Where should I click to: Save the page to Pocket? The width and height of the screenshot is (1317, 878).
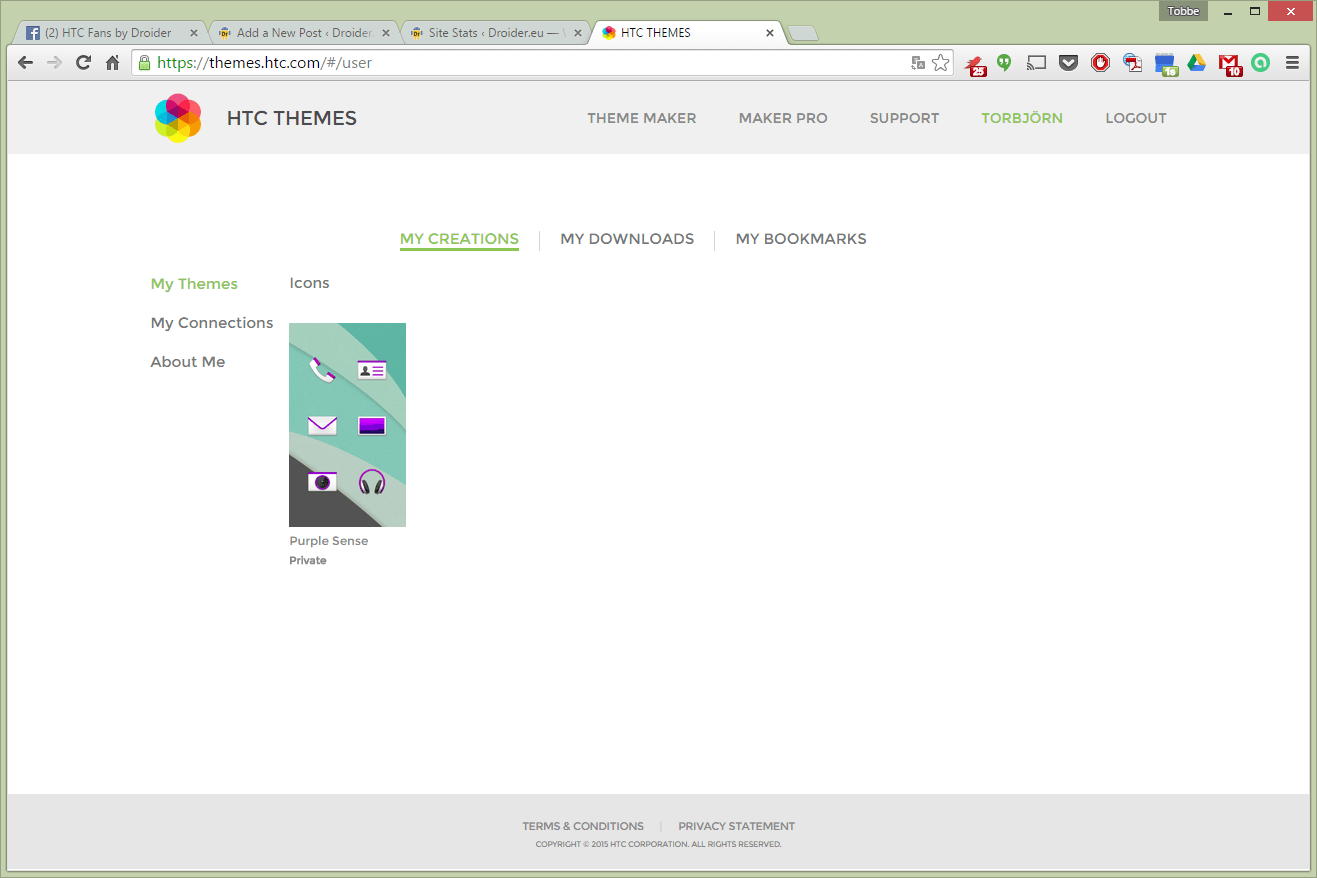tap(1068, 62)
